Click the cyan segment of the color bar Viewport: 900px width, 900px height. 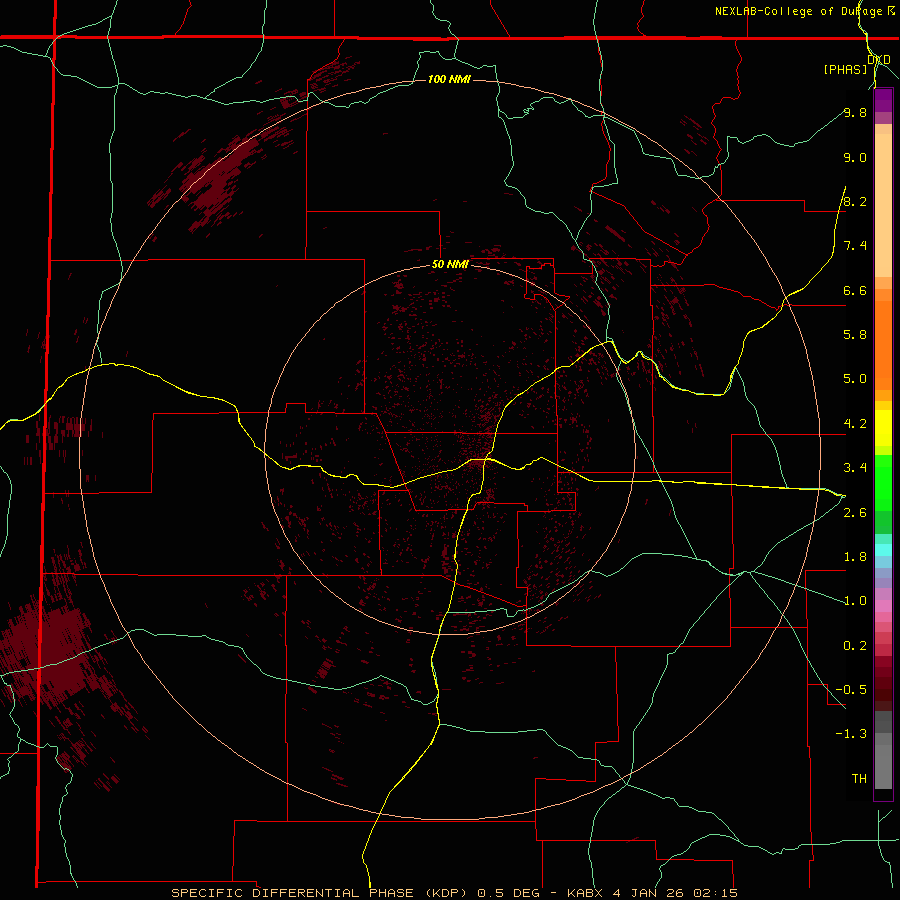(x=883, y=550)
